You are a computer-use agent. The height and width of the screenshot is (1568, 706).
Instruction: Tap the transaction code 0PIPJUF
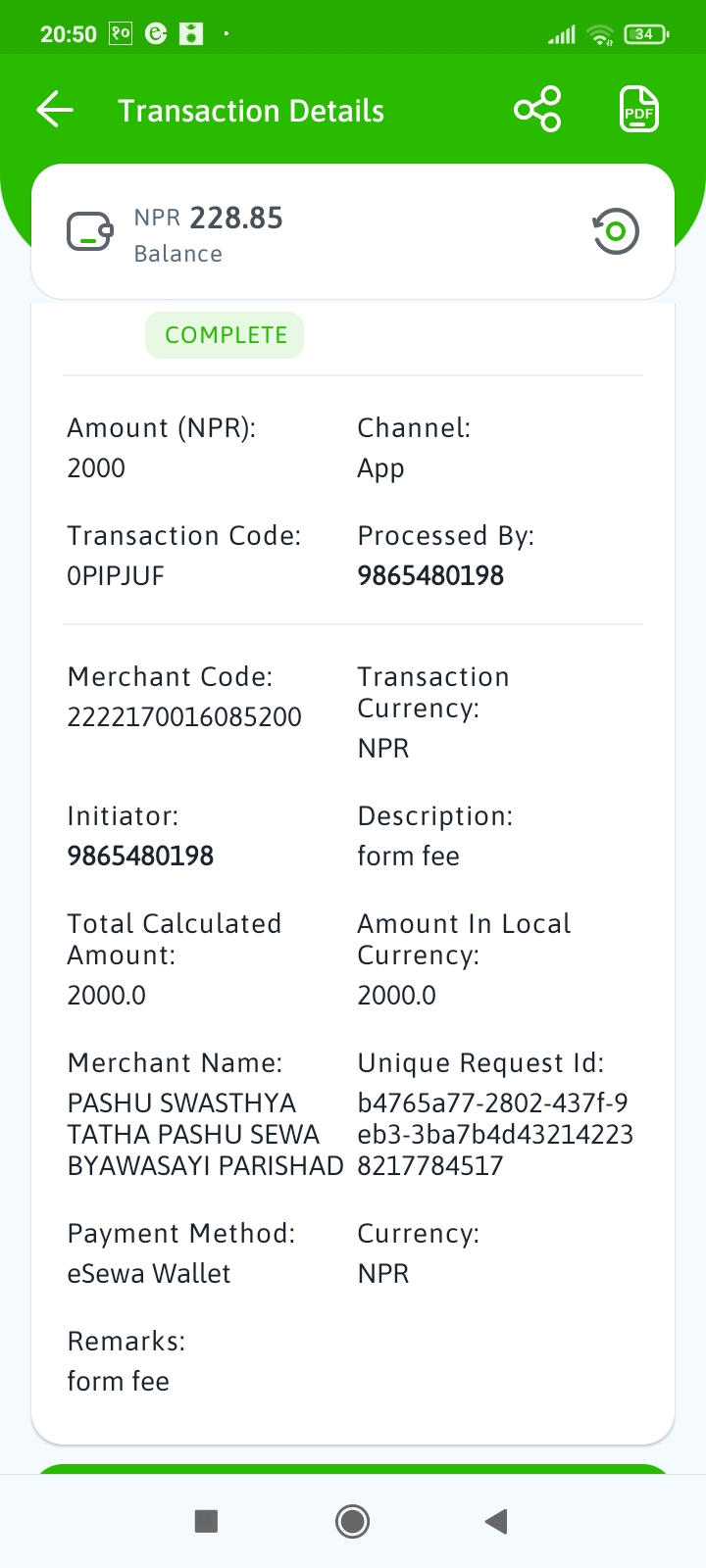116,575
